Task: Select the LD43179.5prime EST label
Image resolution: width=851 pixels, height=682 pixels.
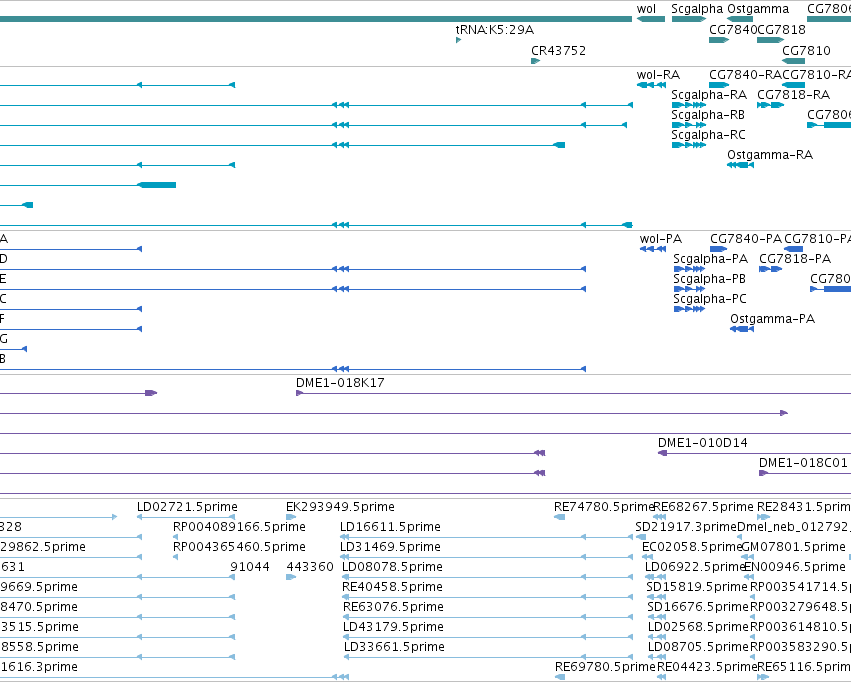Action: 393,628
